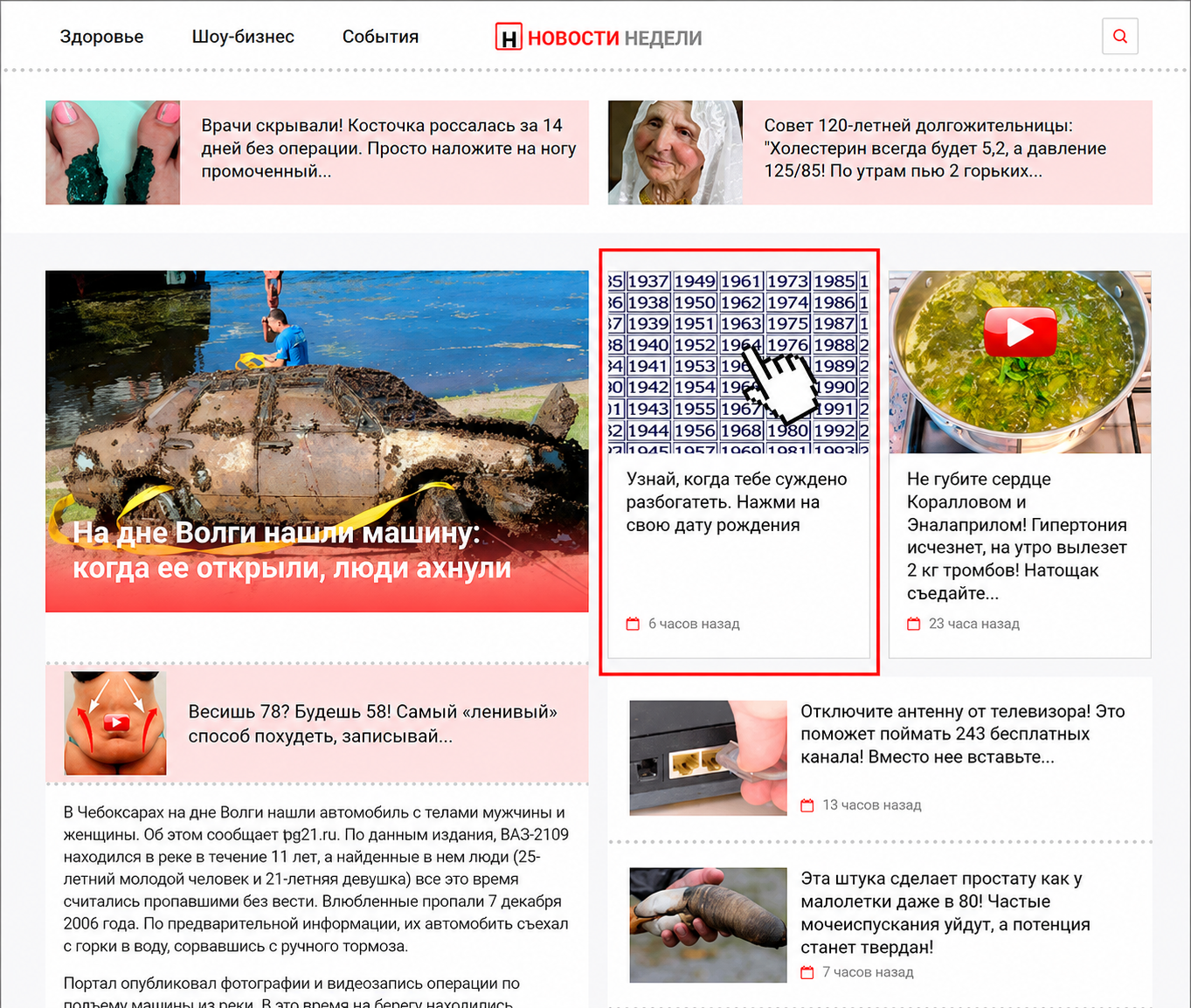Click calendar icon next to '7 часов назад'

point(807,972)
